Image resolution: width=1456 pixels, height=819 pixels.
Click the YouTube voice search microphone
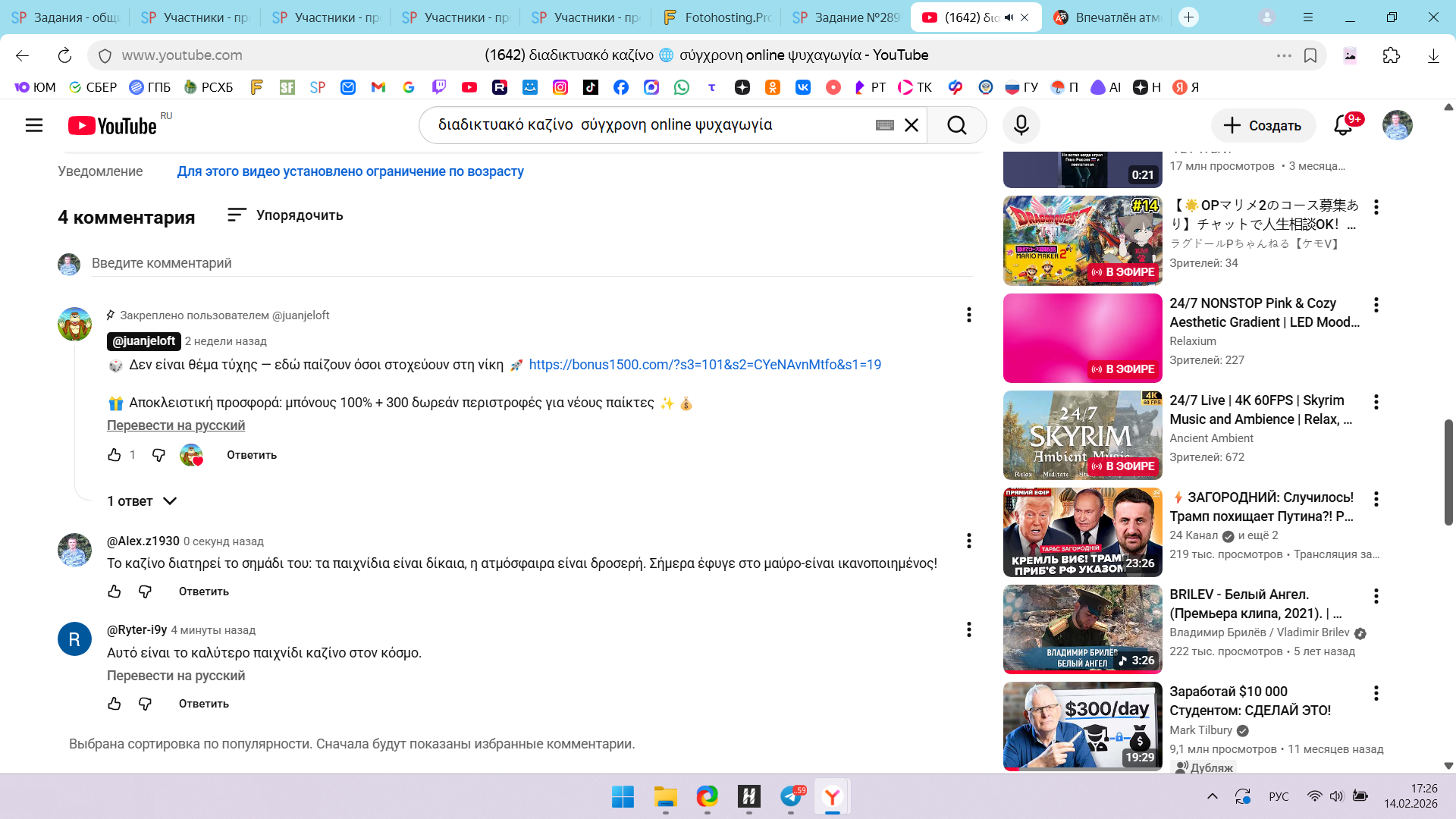(1021, 125)
